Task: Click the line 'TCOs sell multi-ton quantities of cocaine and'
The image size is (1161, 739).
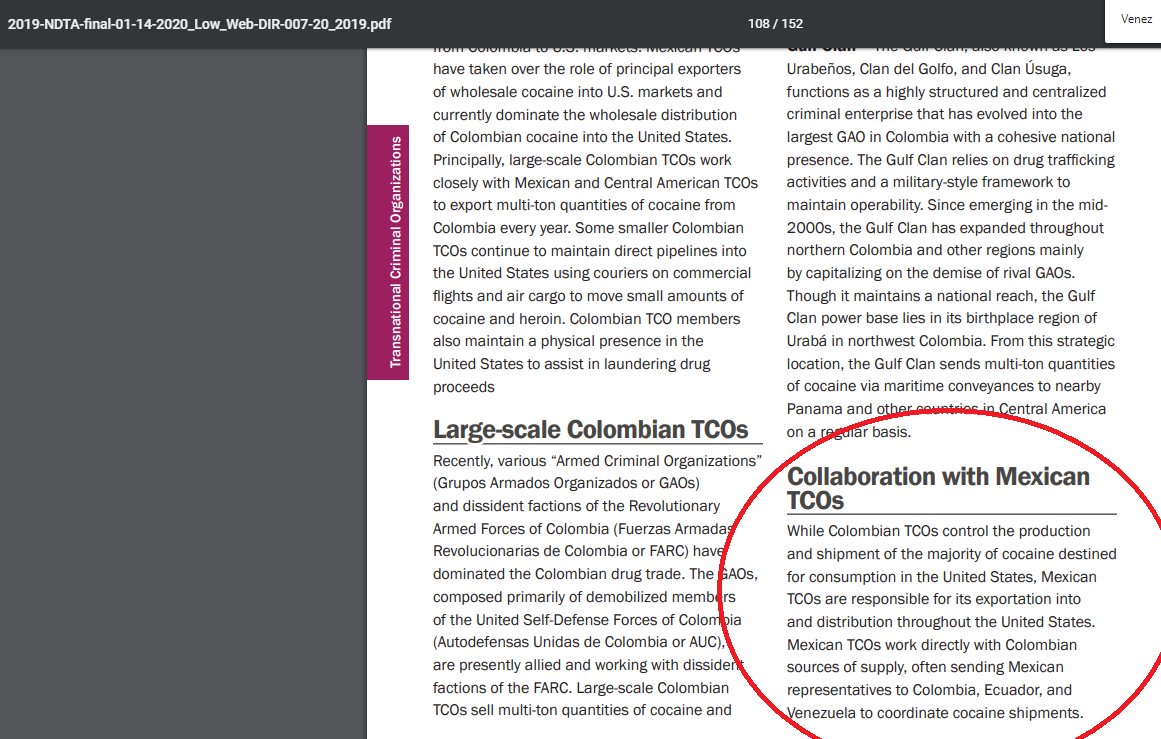Action: 582,710
